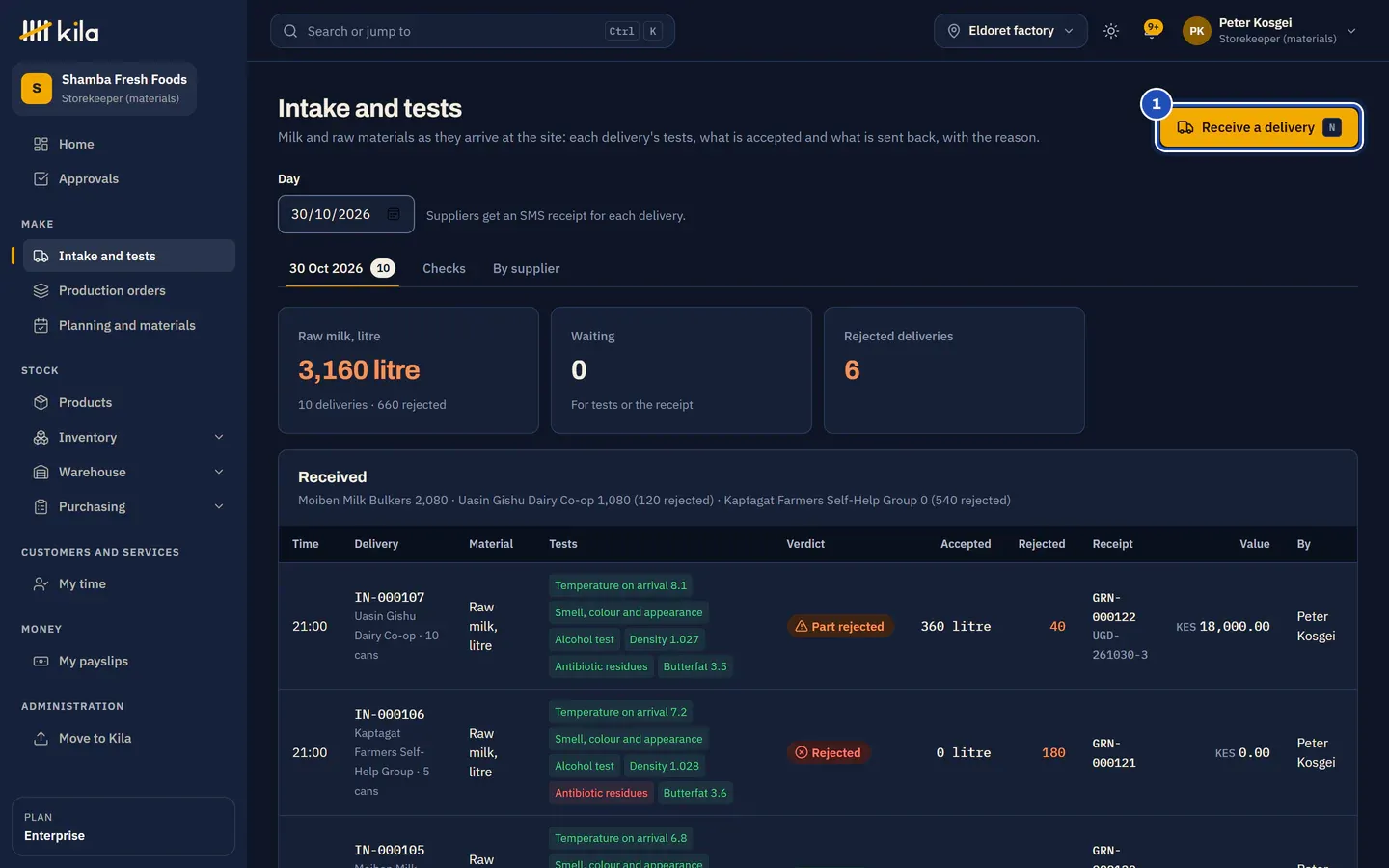Screen dimensions: 1389x868
Task: Click the Kila logo
Action: click(60, 31)
